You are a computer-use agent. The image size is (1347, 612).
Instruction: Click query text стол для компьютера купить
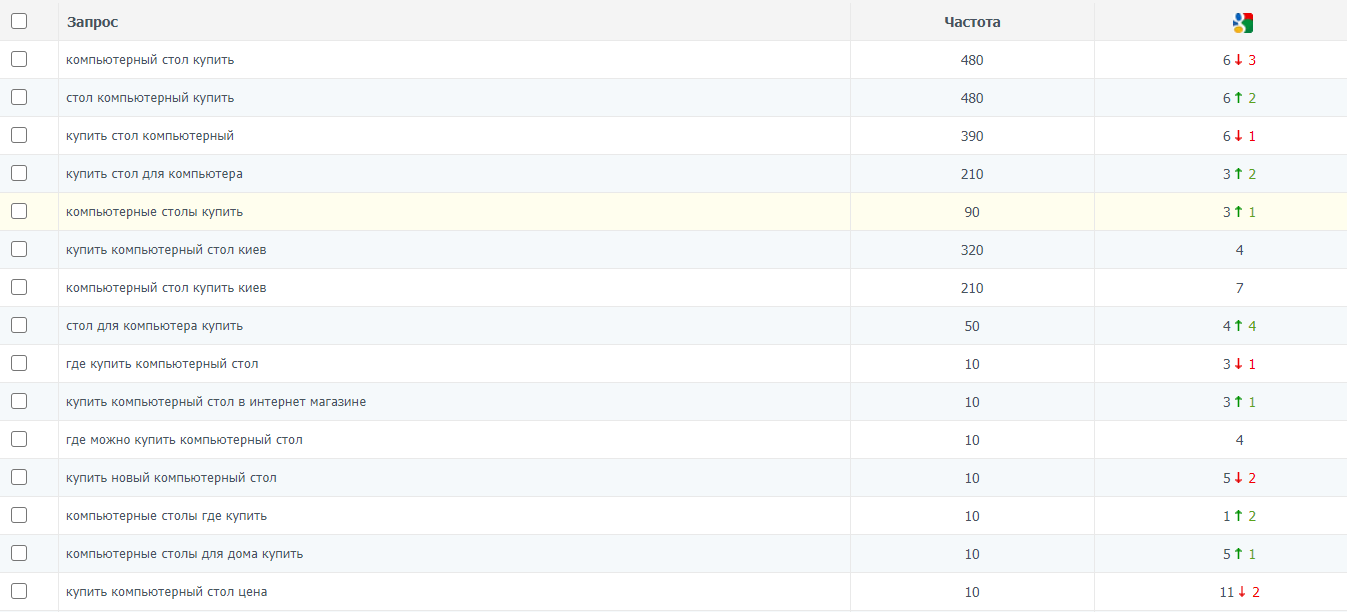(154, 326)
